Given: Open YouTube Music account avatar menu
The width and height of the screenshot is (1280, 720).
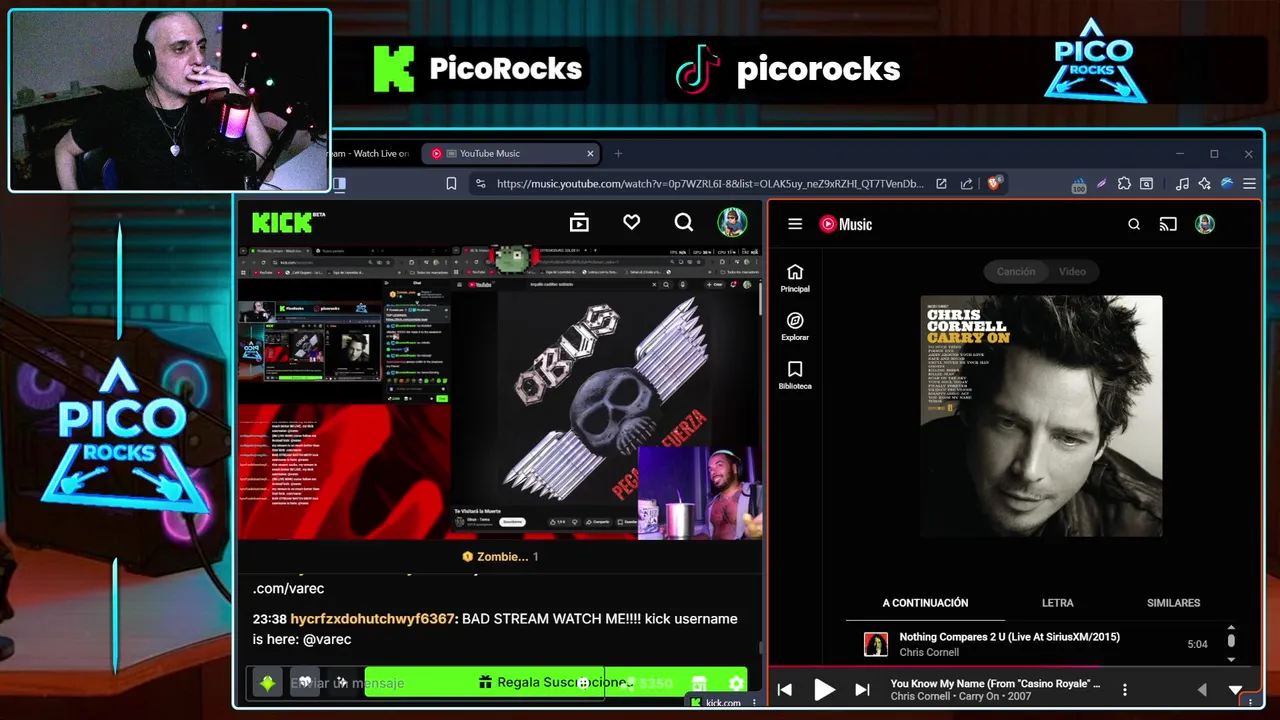Looking at the screenshot, I should (x=1205, y=224).
